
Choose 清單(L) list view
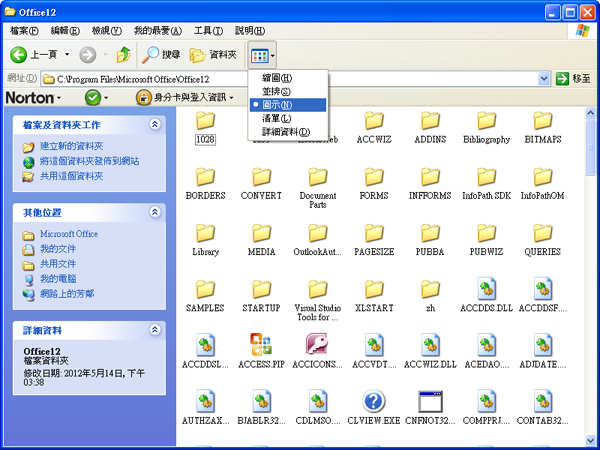pyautogui.click(x=288, y=118)
